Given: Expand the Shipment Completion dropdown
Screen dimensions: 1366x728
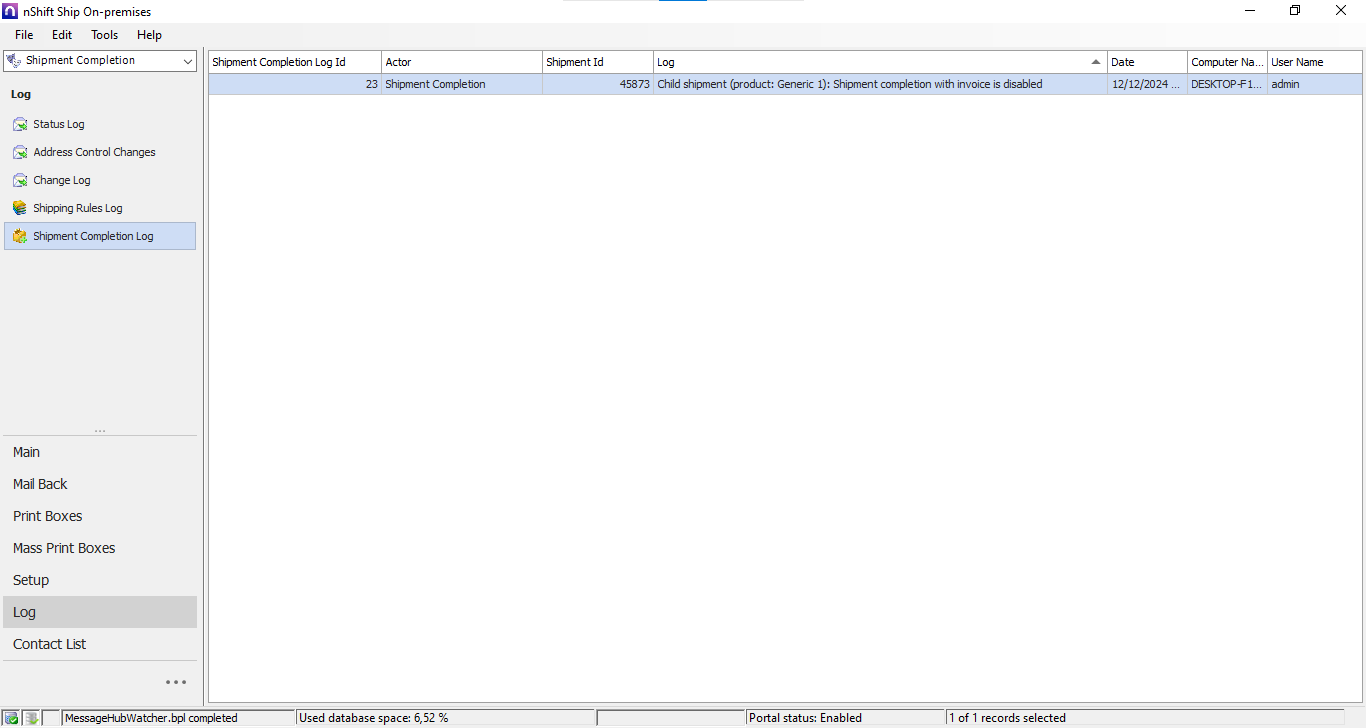Looking at the screenshot, I should 188,61.
